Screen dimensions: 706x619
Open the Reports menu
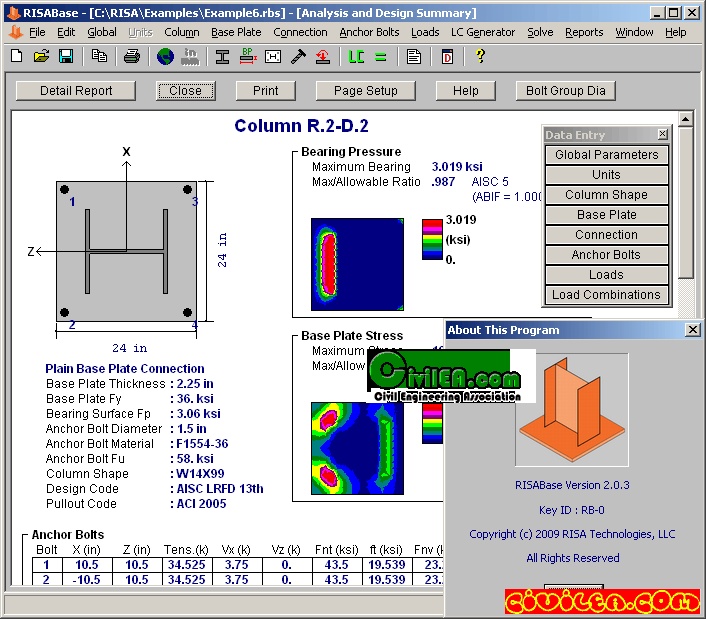point(584,32)
